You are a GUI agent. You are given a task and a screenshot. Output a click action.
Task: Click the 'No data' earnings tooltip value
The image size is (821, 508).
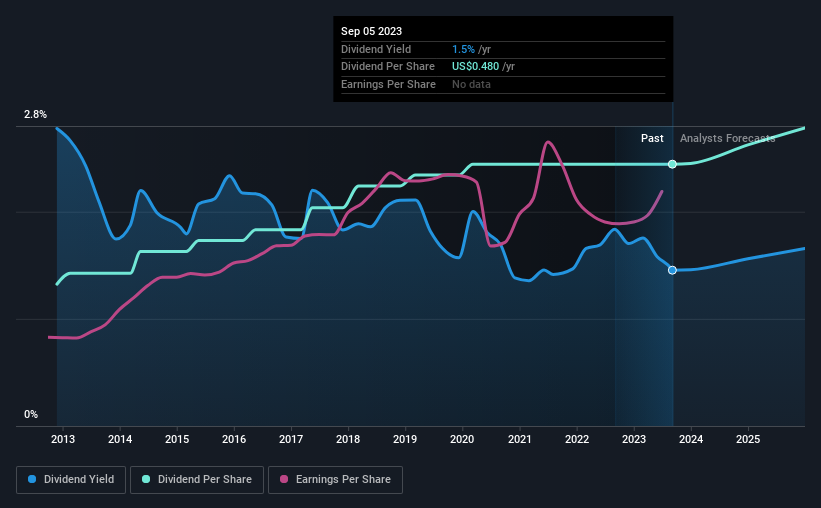(471, 84)
